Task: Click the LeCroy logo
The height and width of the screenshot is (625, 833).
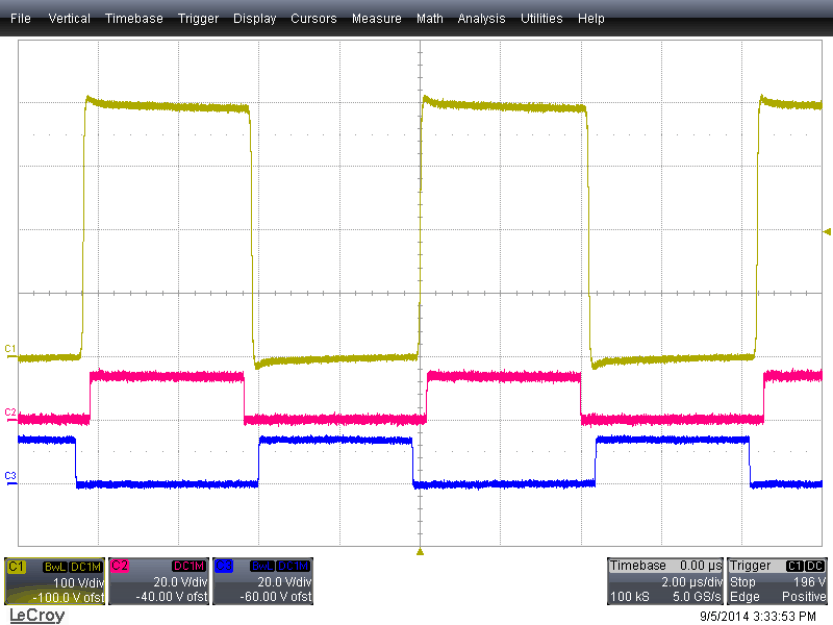Action: [36, 615]
